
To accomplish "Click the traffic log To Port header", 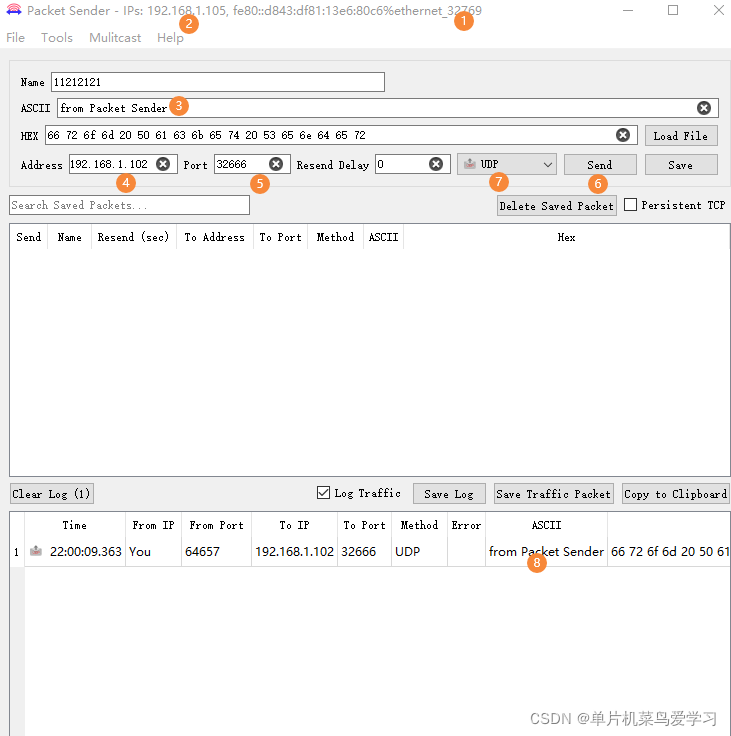I will coord(364,525).
